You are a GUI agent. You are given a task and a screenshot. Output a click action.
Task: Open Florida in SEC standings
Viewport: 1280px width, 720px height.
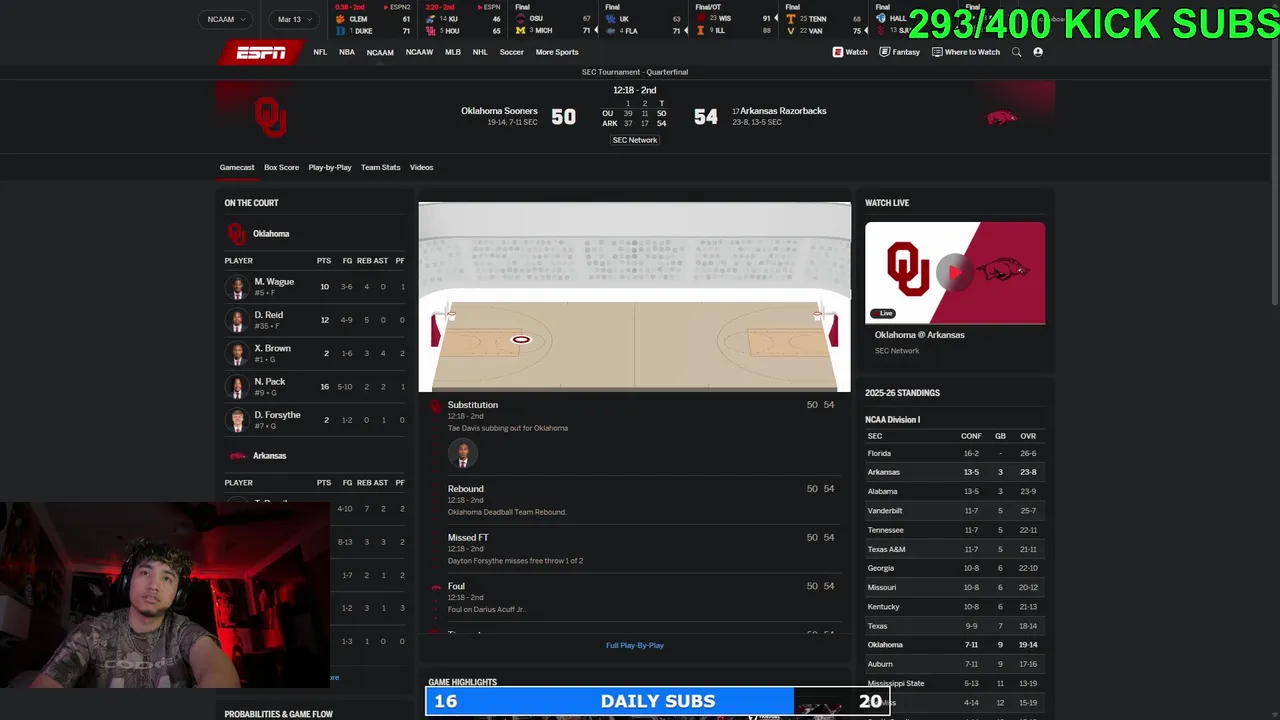coord(879,453)
